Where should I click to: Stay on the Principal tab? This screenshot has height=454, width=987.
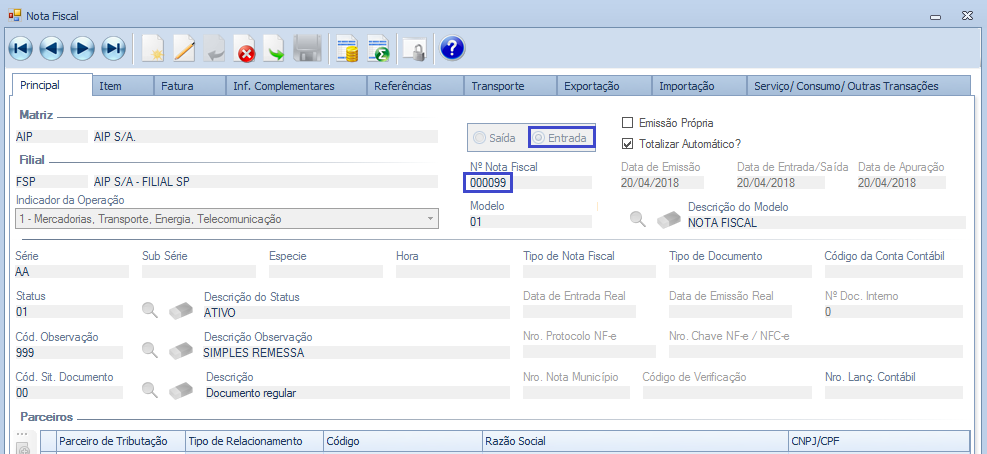point(52,85)
